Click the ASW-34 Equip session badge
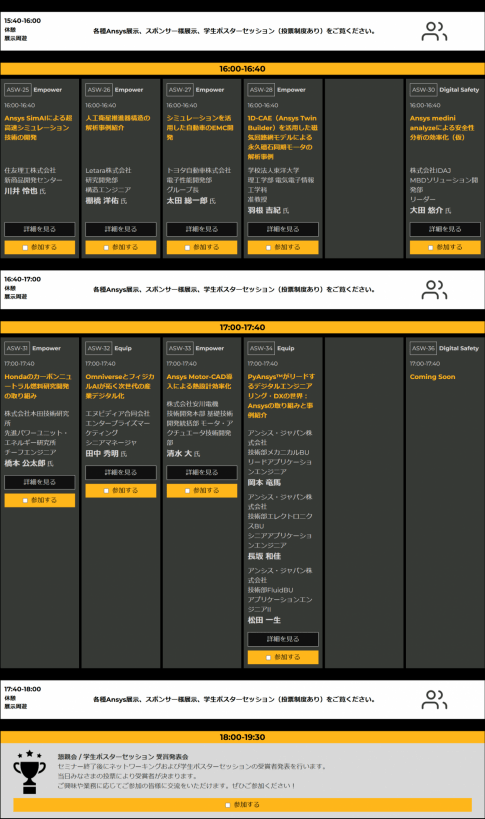 261,348
